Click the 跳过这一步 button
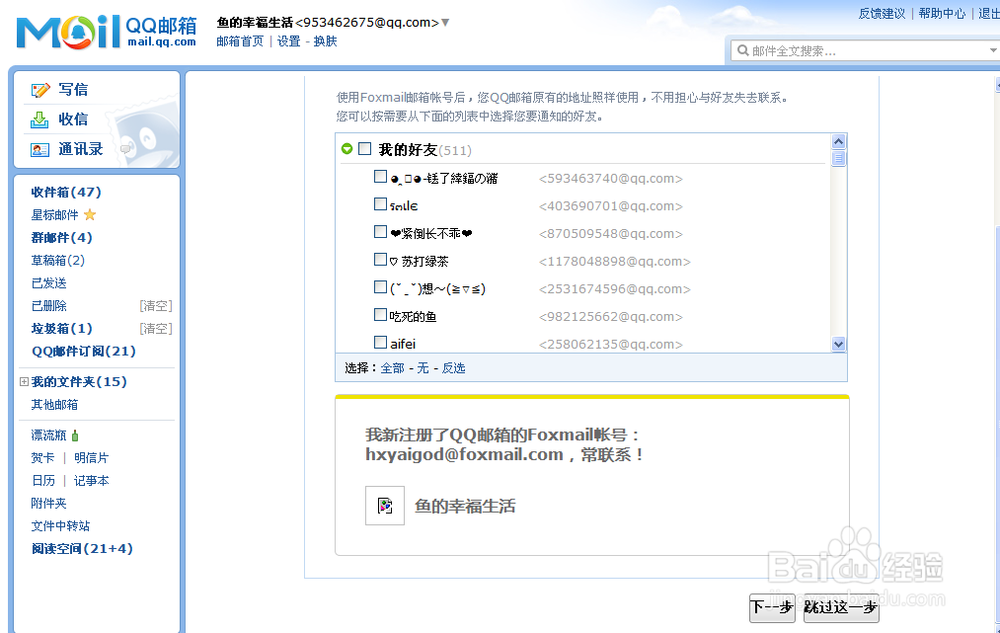Image resolution: width=1000 pixels, height=633 pixels. point(841,607)
